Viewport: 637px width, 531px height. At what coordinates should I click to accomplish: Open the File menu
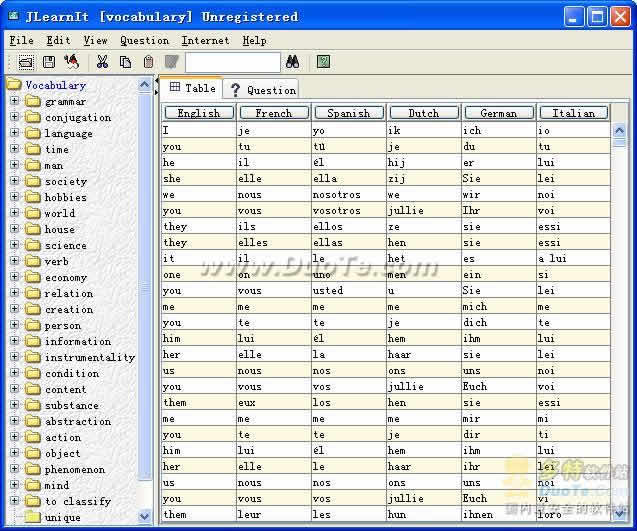[22, 41]
